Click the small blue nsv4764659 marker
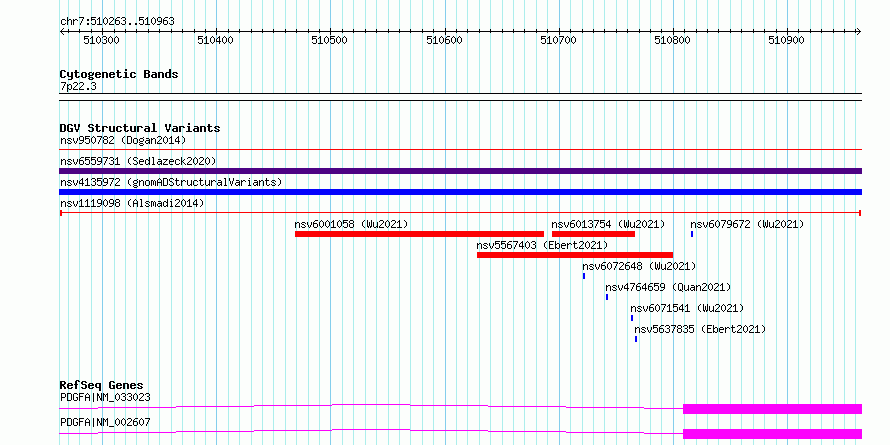Screen dimensions: 890x445 [x=607, y=297]
